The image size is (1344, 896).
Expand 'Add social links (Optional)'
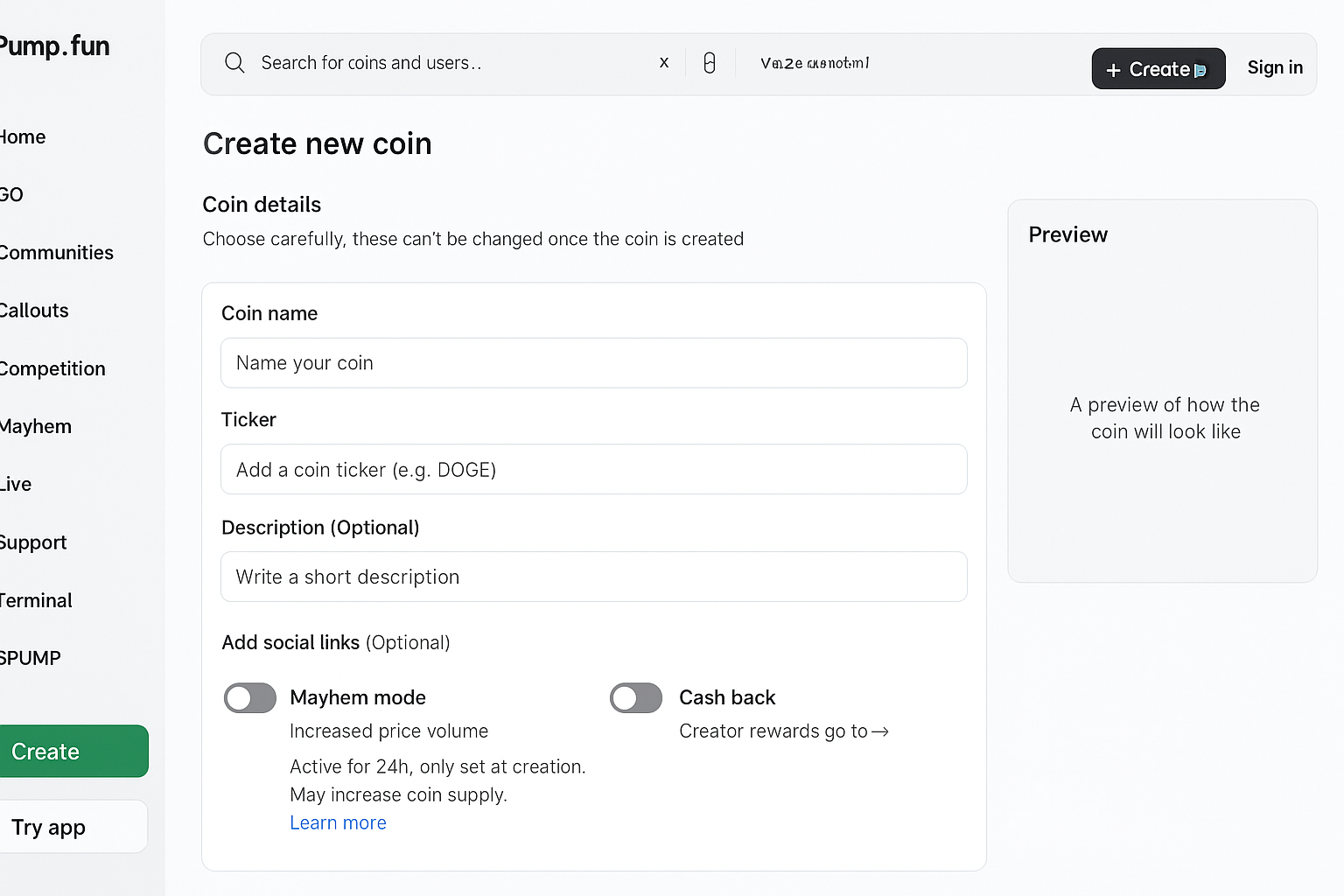coord(336,642)
